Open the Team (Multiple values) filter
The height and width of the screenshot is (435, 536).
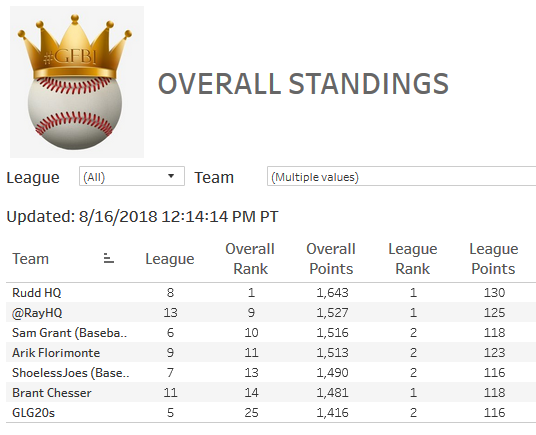(401, 176)
